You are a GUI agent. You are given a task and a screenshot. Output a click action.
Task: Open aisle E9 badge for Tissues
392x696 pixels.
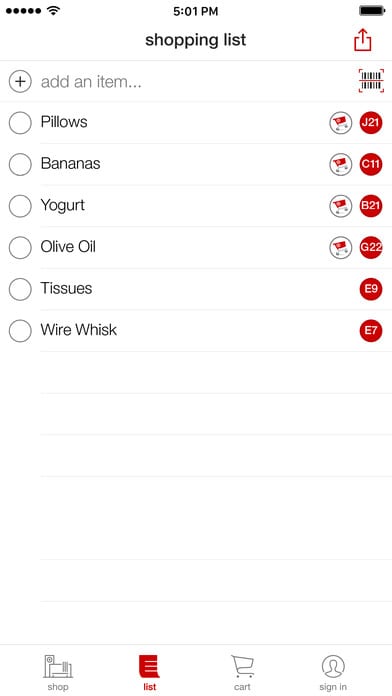tap(371, 289)
